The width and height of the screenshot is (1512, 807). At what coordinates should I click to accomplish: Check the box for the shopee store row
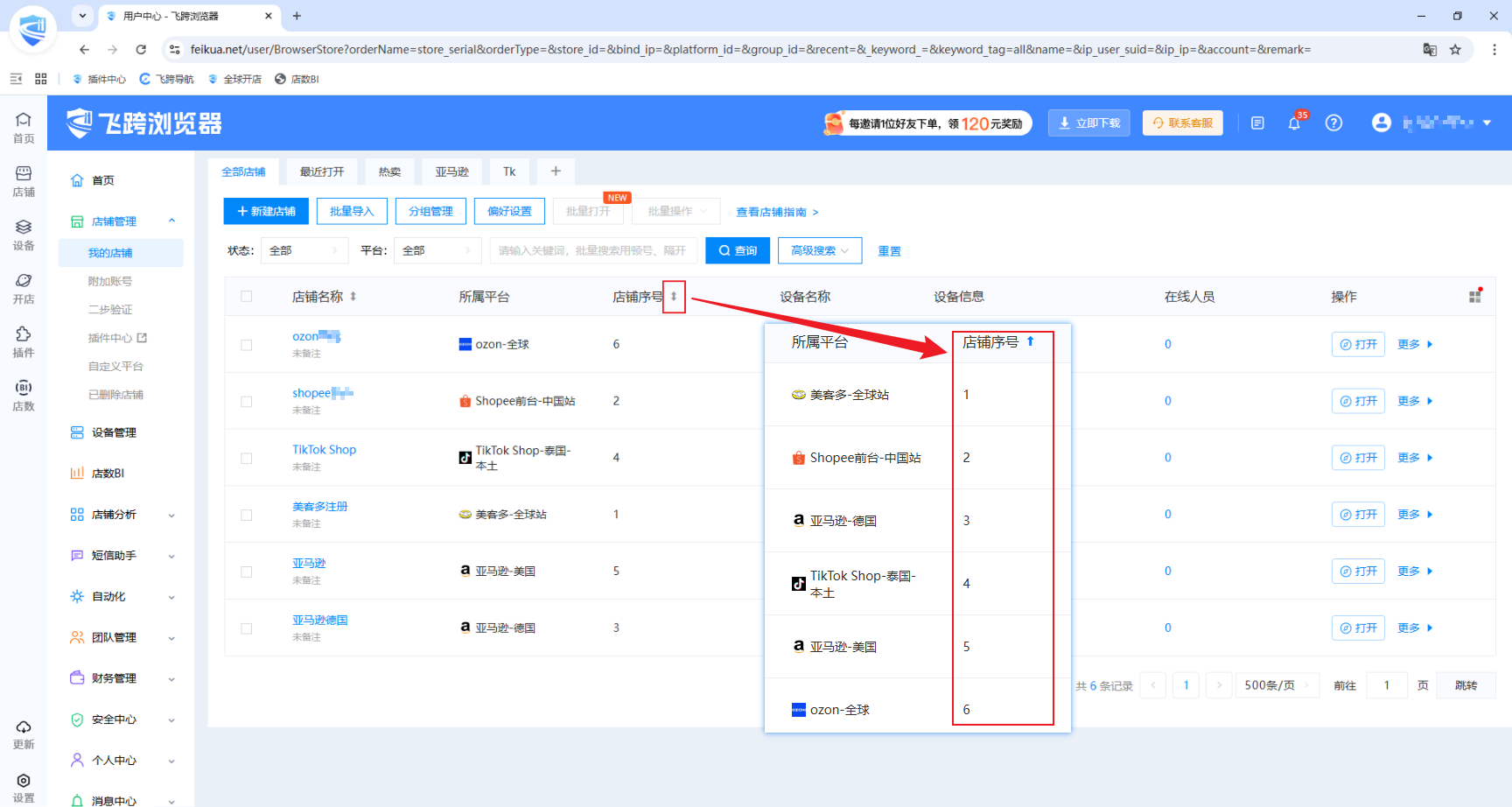tap(246, 402)
